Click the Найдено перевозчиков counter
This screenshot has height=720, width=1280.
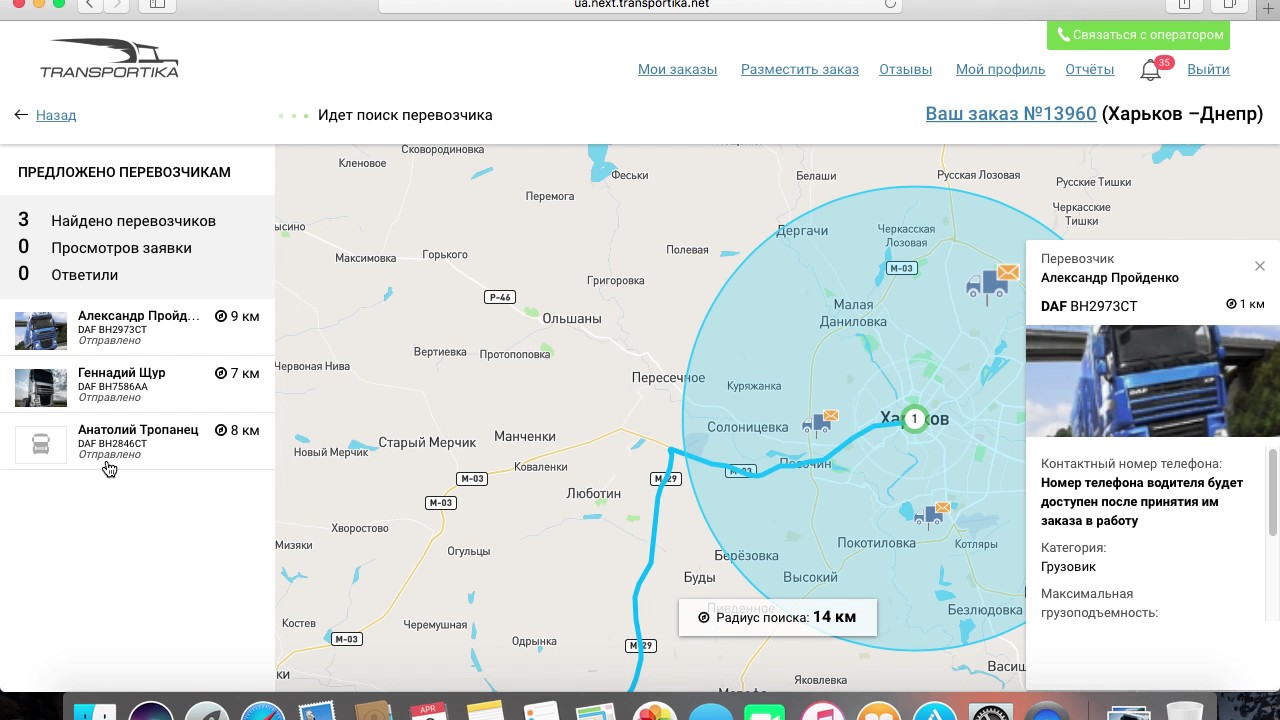pos(134,221)
